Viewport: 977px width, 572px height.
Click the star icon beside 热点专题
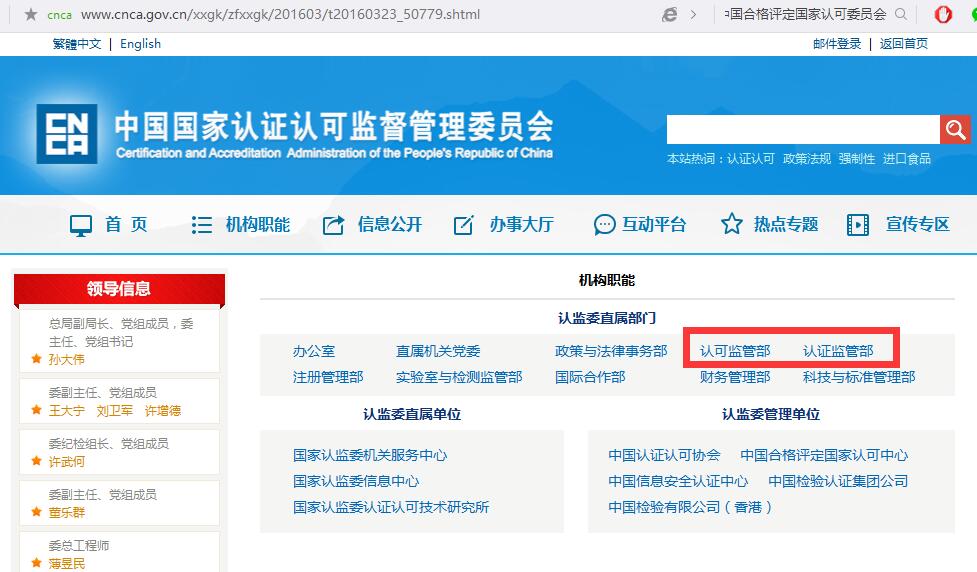(732, 224)
